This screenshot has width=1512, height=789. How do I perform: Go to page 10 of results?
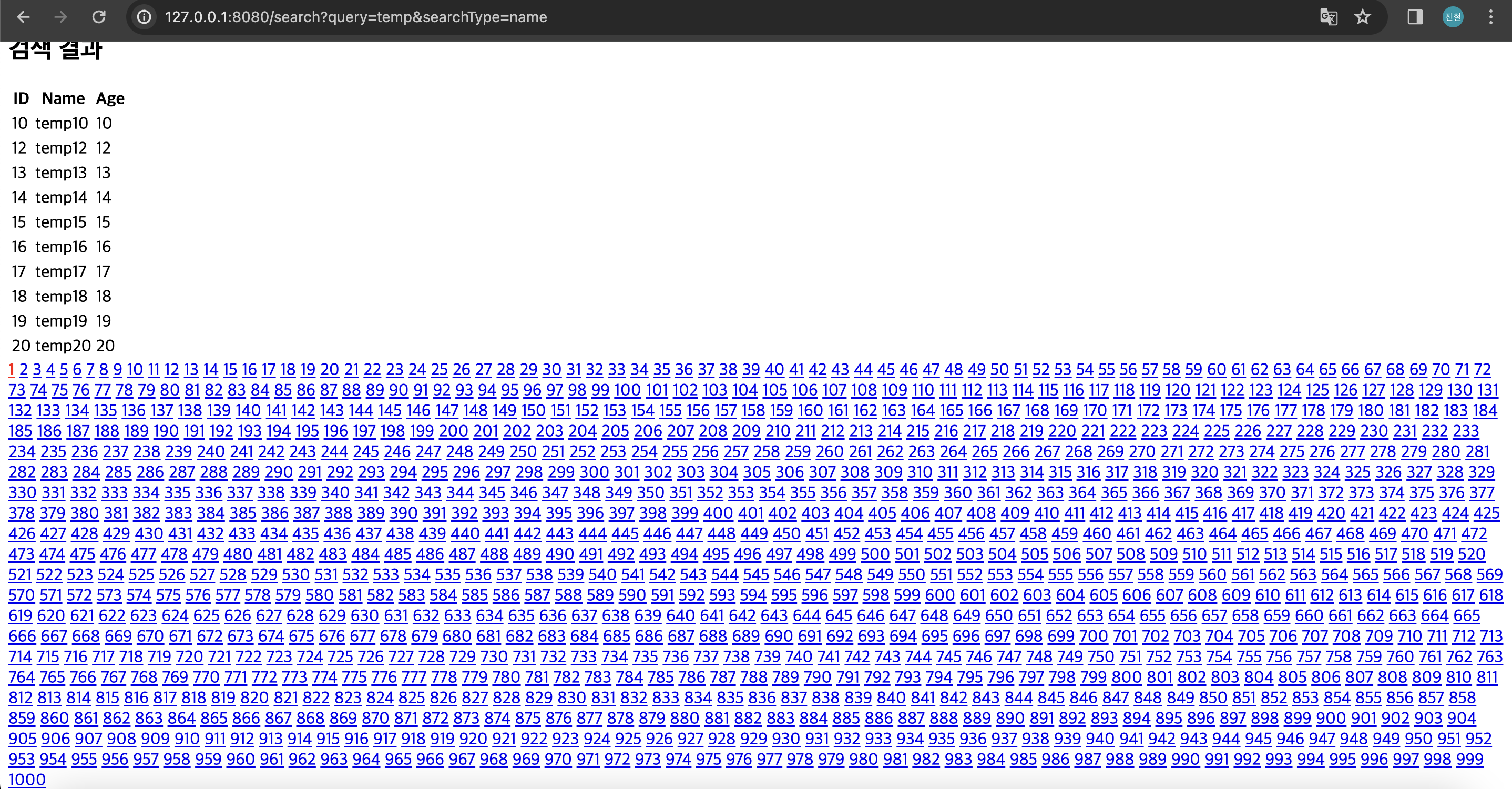tap(135, 370)
